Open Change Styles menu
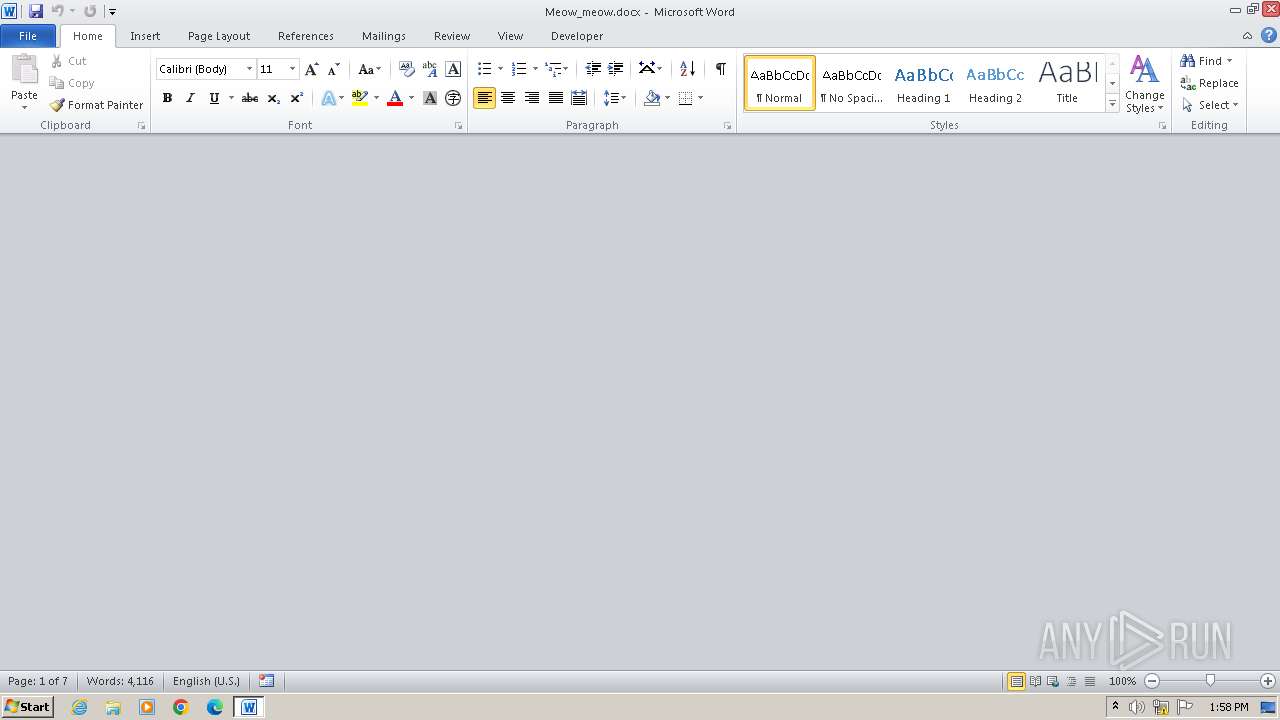1280x720 pixels. (1145, 84)
